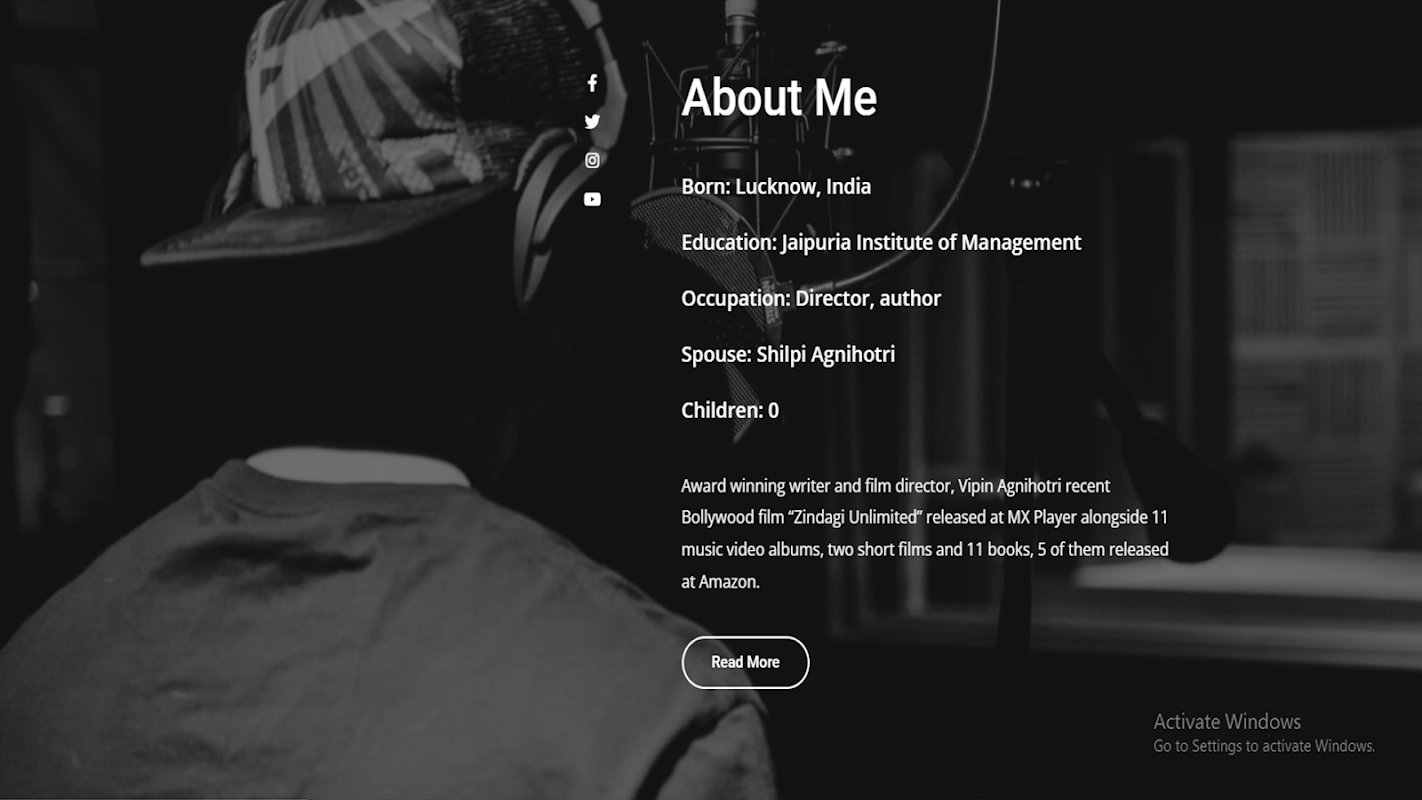Viewport: 1422px width, 800px height.
Task: Select the Occupation: Director, author text
Action: (811, 299)
